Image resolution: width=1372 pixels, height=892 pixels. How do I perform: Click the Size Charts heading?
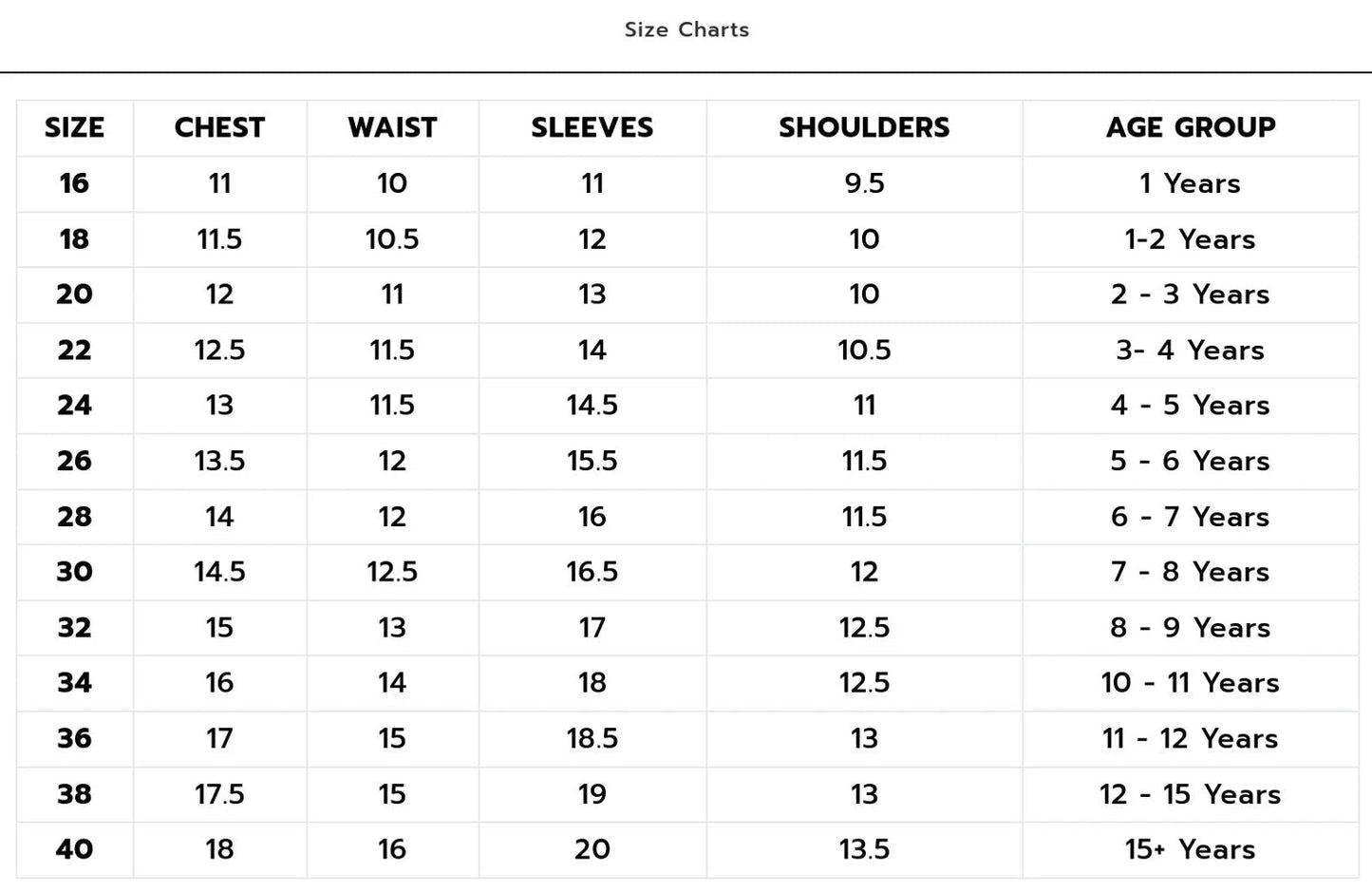pyautogui.click(x=686, y=29)
